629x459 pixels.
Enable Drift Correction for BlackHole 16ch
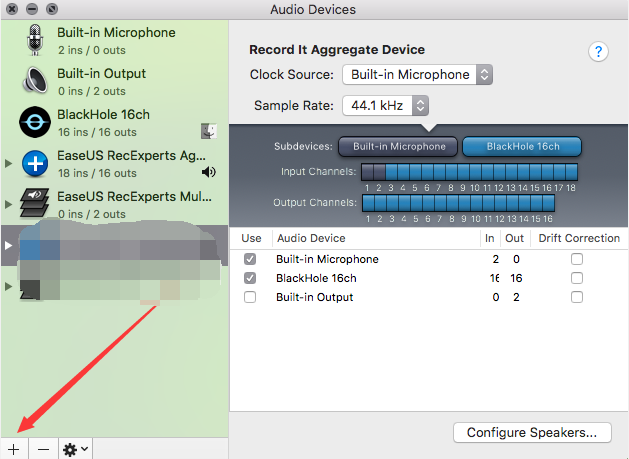(x=577, y=278)
